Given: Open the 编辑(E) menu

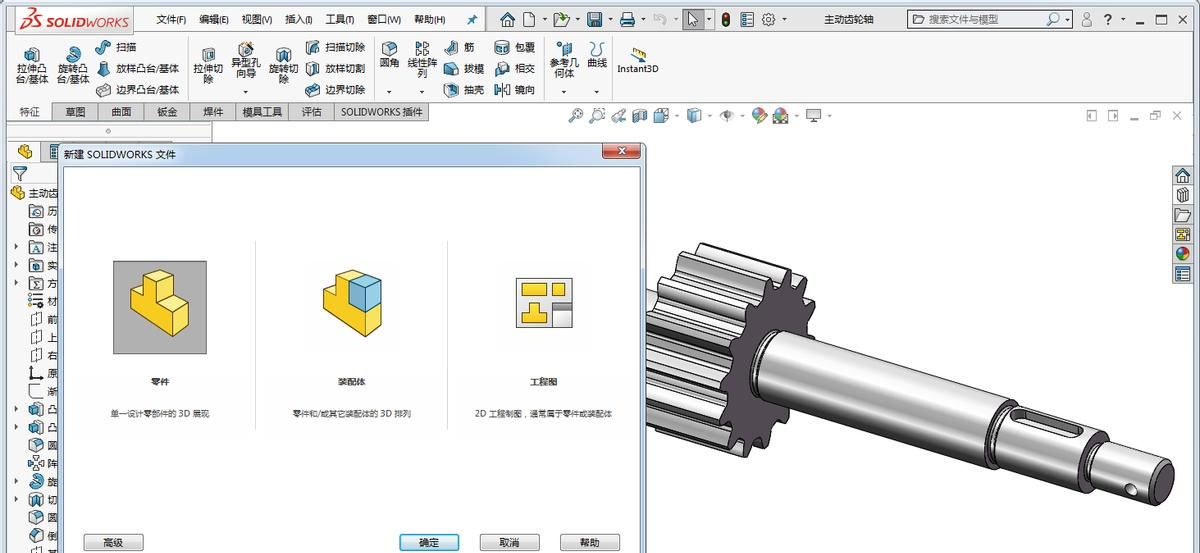Looking at the screenshot, I should [214, 19].
